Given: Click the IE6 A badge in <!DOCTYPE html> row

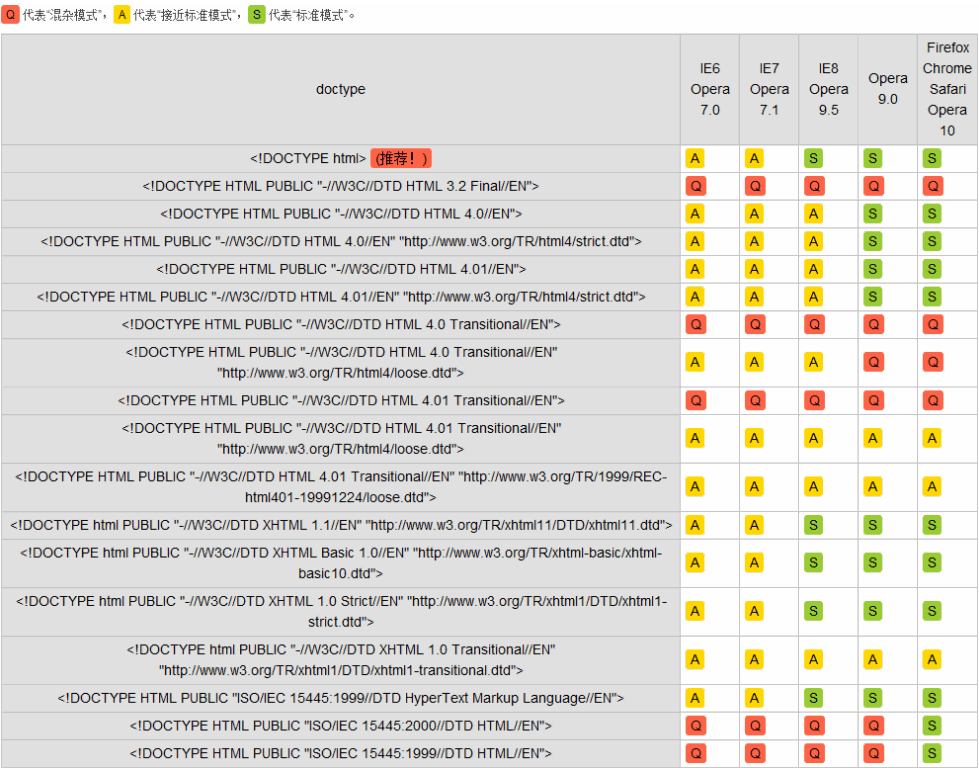Looking at the screenshot, I should (x=695, y=159).
